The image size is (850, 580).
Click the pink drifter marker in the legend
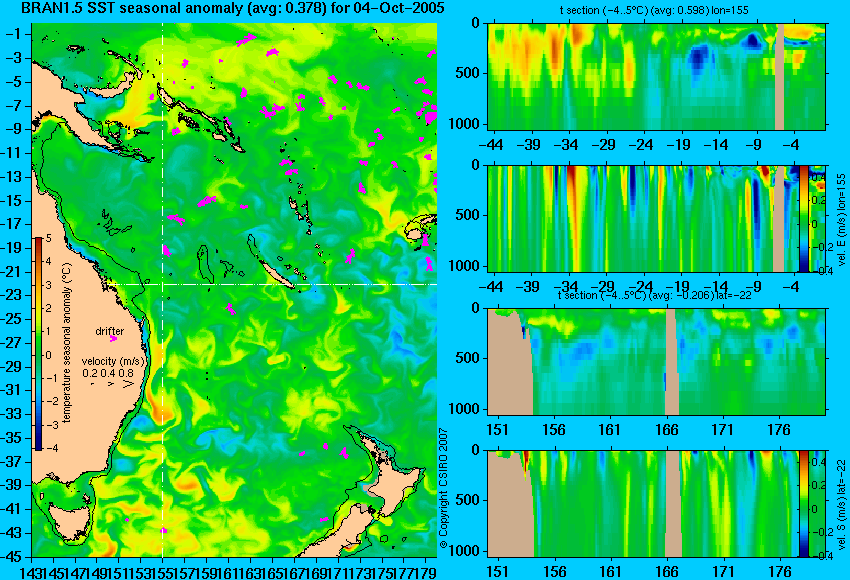click(x=113, y=339)
